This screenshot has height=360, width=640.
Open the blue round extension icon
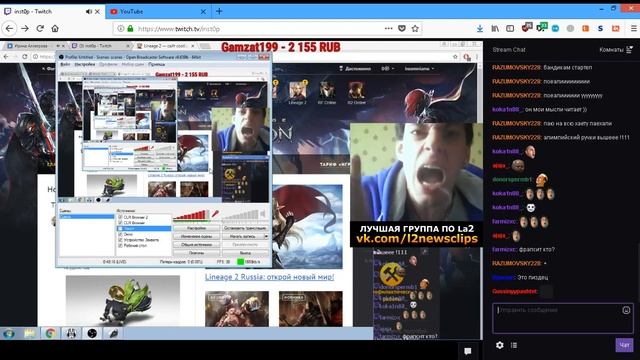pyautogui.click(x=556, y=29)
